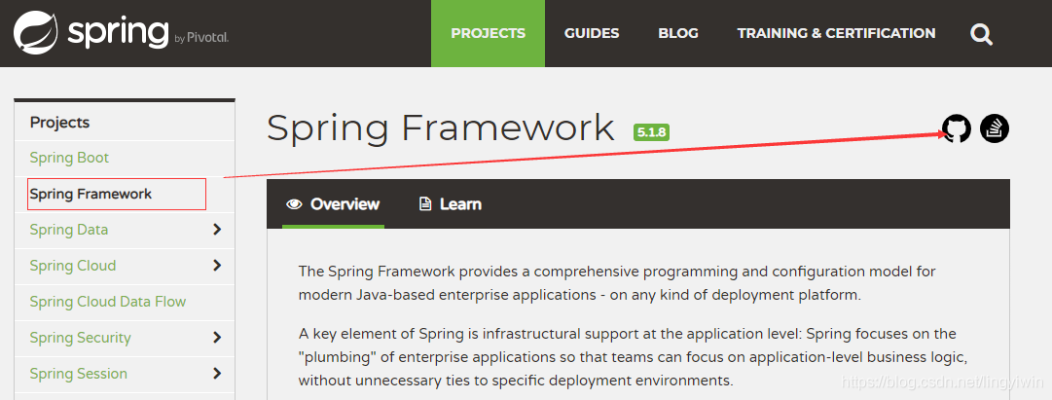Image resolution: width=1052 pixels, height=400 pixels.
Task: Open the Spring Boot project link
Action: point(69,158)
